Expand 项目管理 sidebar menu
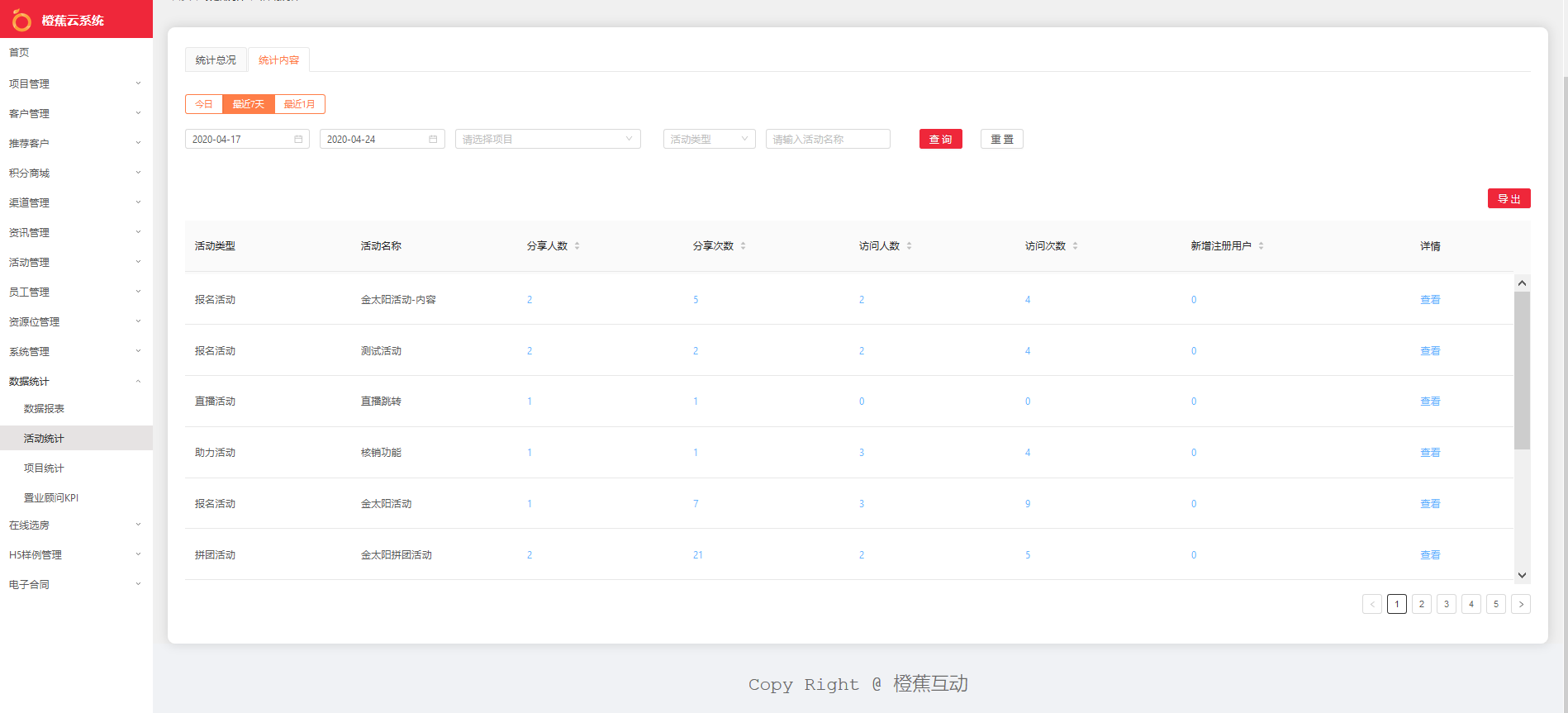 click(76, 83)
